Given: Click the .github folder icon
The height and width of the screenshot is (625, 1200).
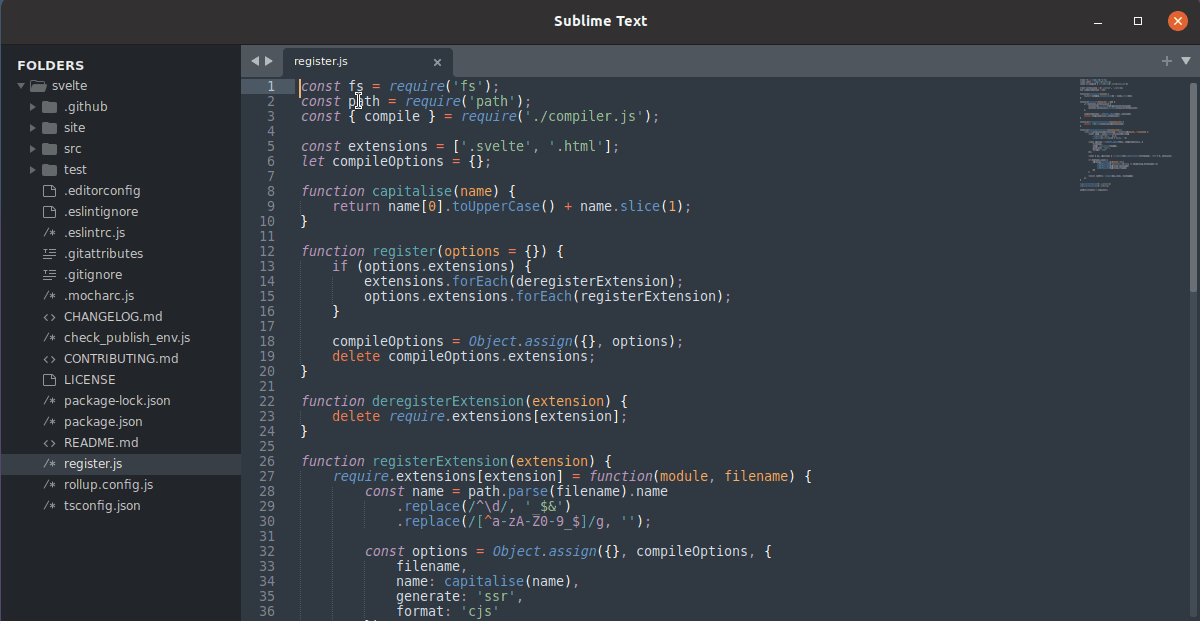Looking at the screenshot, I should click(50, 107).
